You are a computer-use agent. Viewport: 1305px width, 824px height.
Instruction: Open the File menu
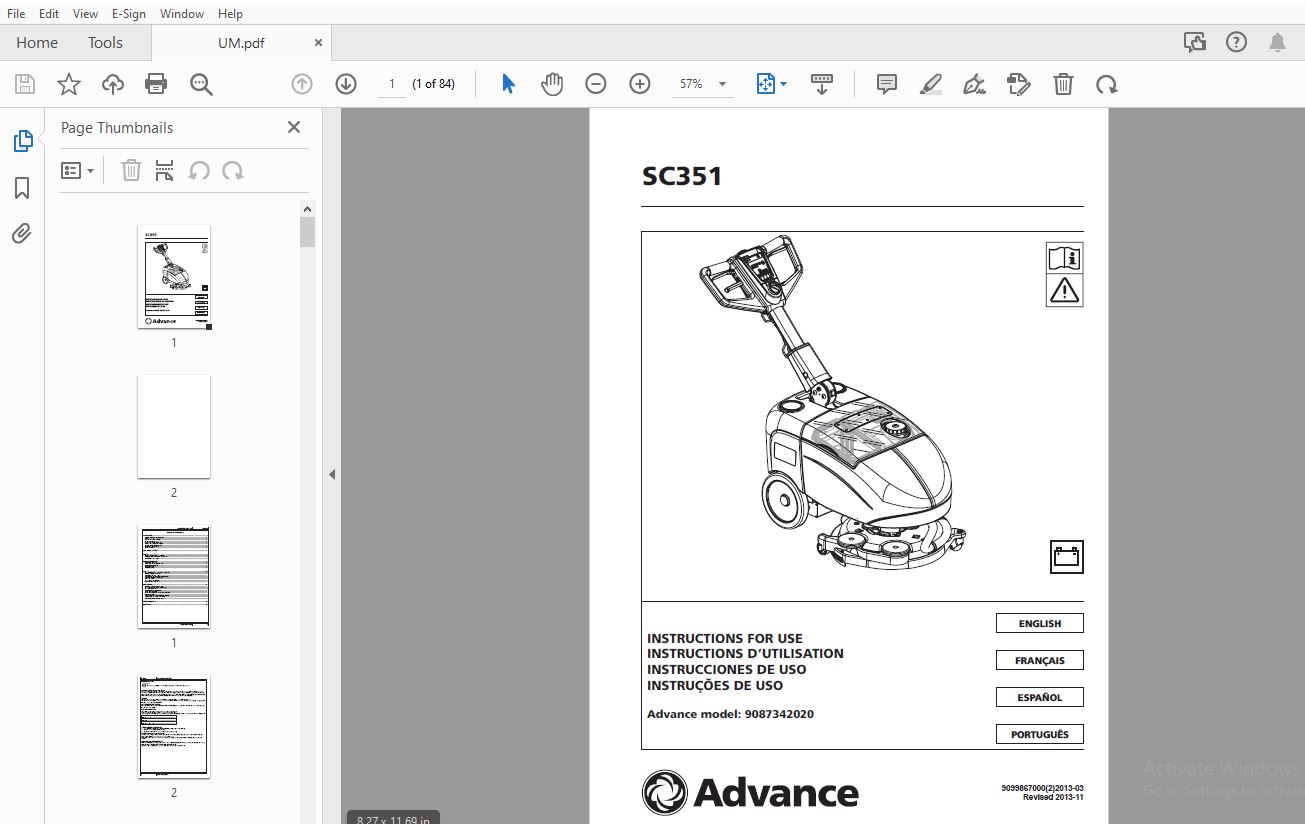16,13
